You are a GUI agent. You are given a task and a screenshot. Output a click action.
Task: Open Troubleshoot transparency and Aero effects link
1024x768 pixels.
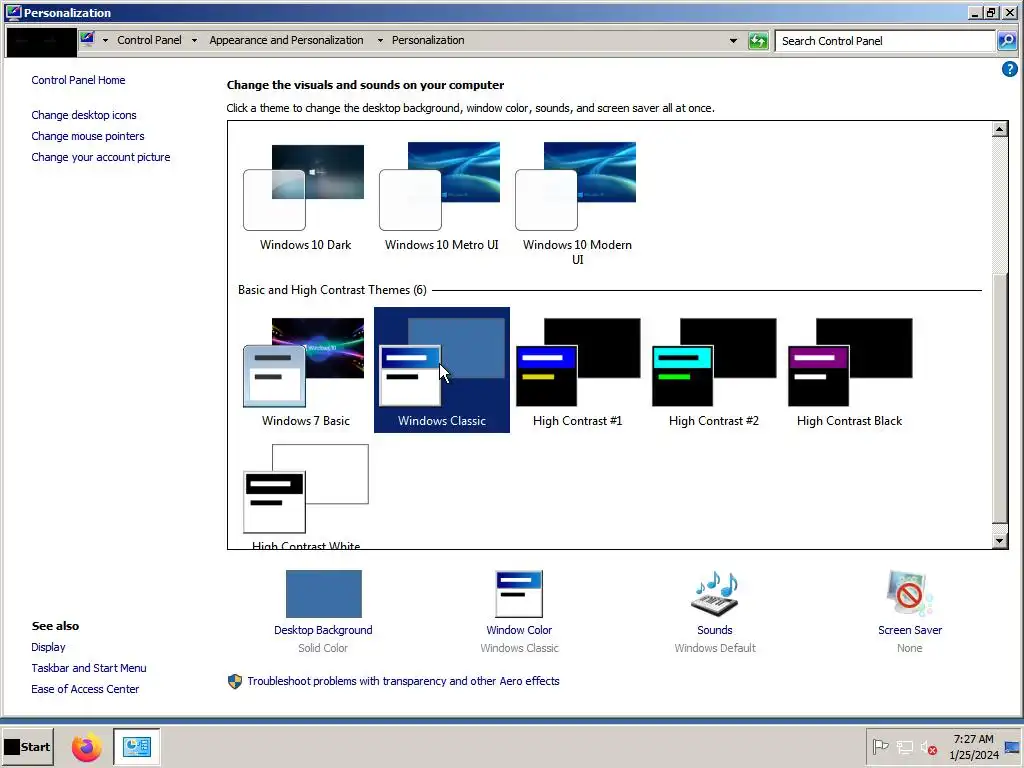click(403, 681)
